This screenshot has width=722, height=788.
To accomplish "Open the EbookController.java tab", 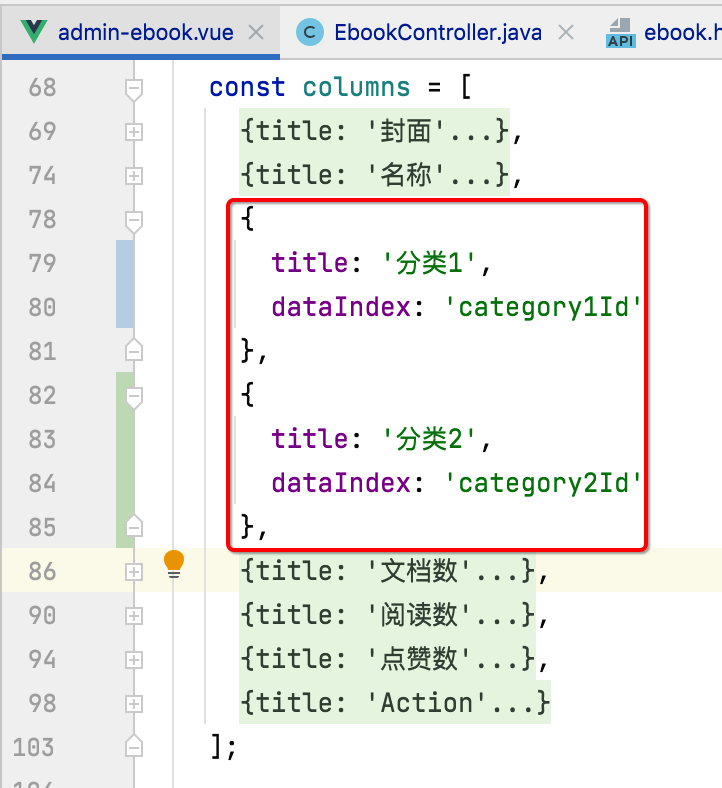I will (438, 33).
